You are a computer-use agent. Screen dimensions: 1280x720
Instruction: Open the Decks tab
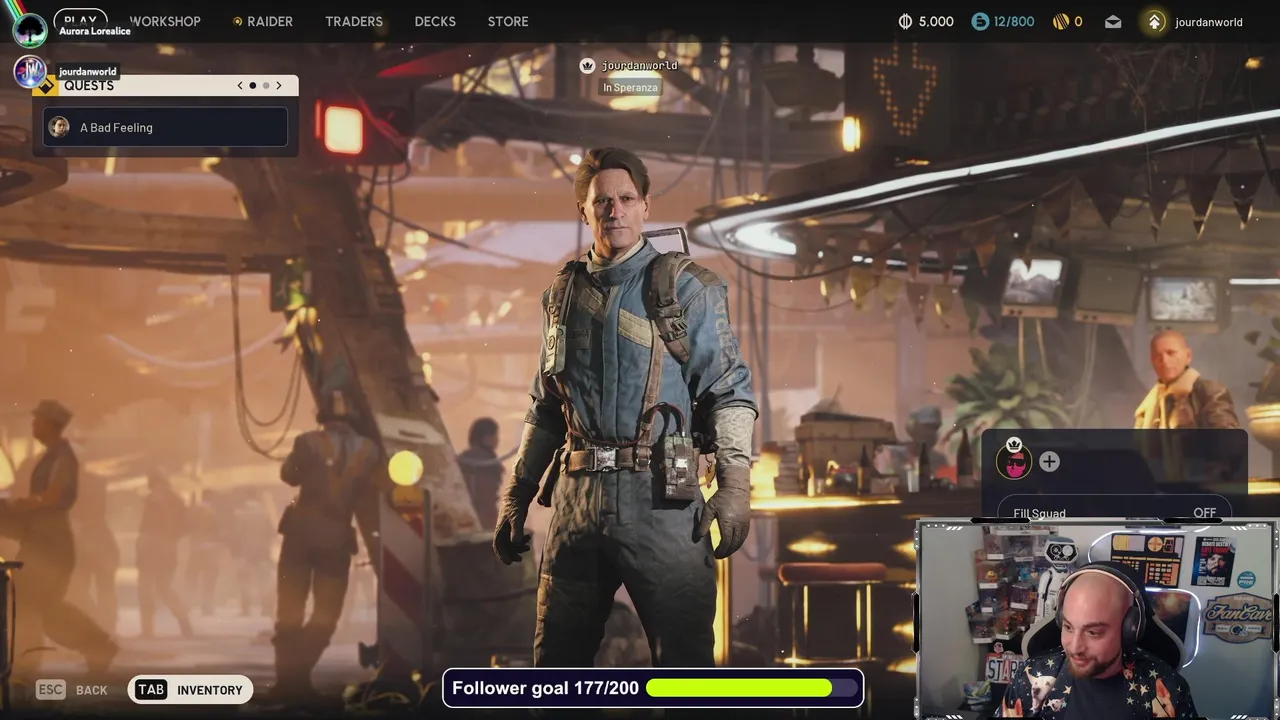(x=435, y=21)
